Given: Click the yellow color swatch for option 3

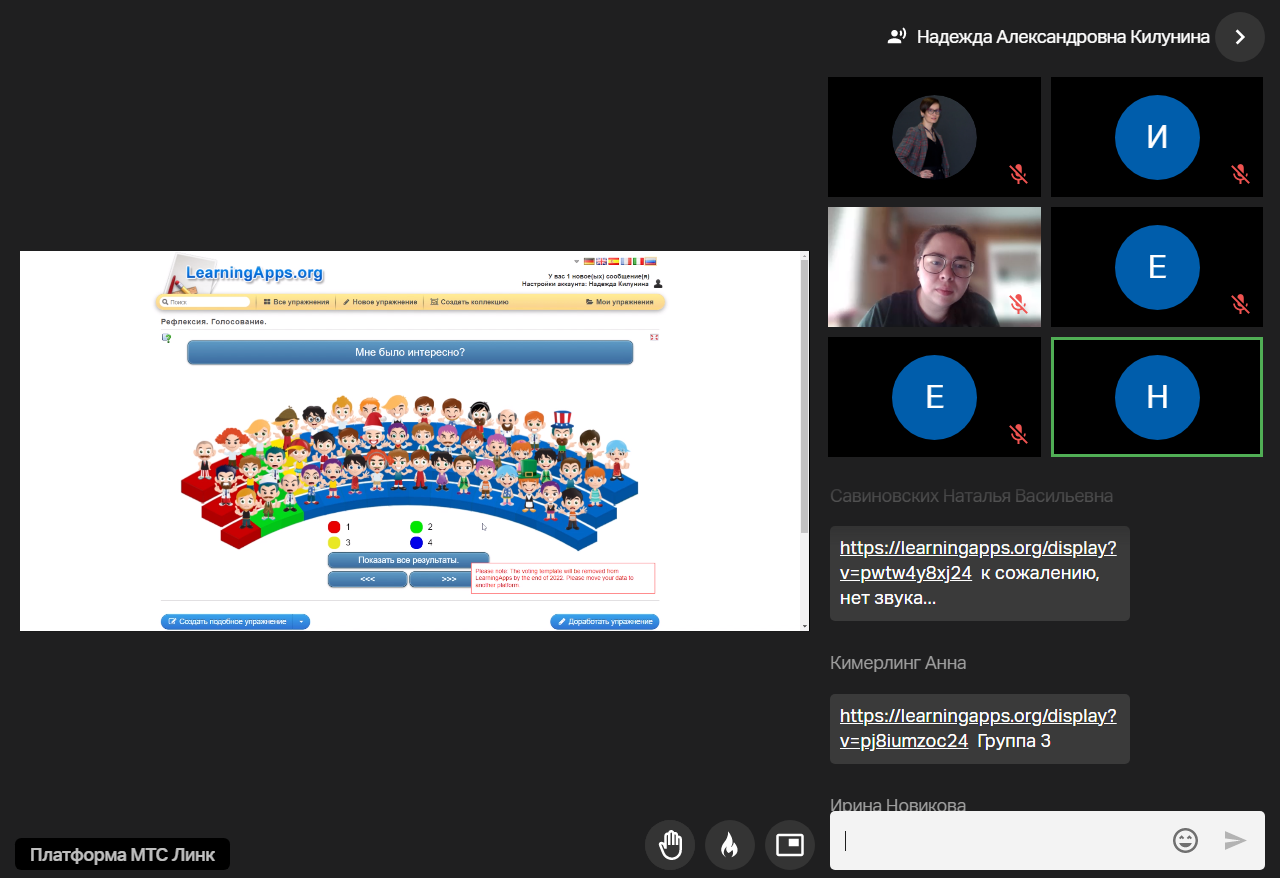Looking at the screenshot, I should coord(334,542).
